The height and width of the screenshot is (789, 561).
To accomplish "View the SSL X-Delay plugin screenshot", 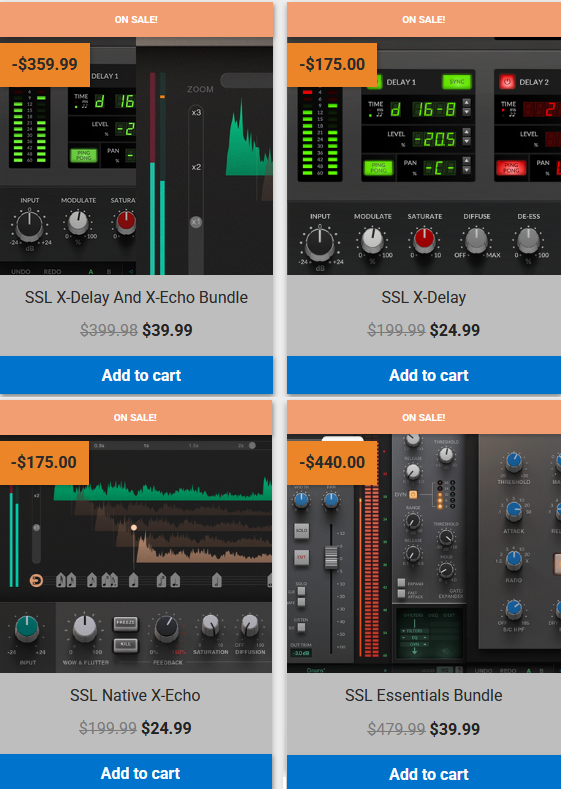I will (424, 156).
